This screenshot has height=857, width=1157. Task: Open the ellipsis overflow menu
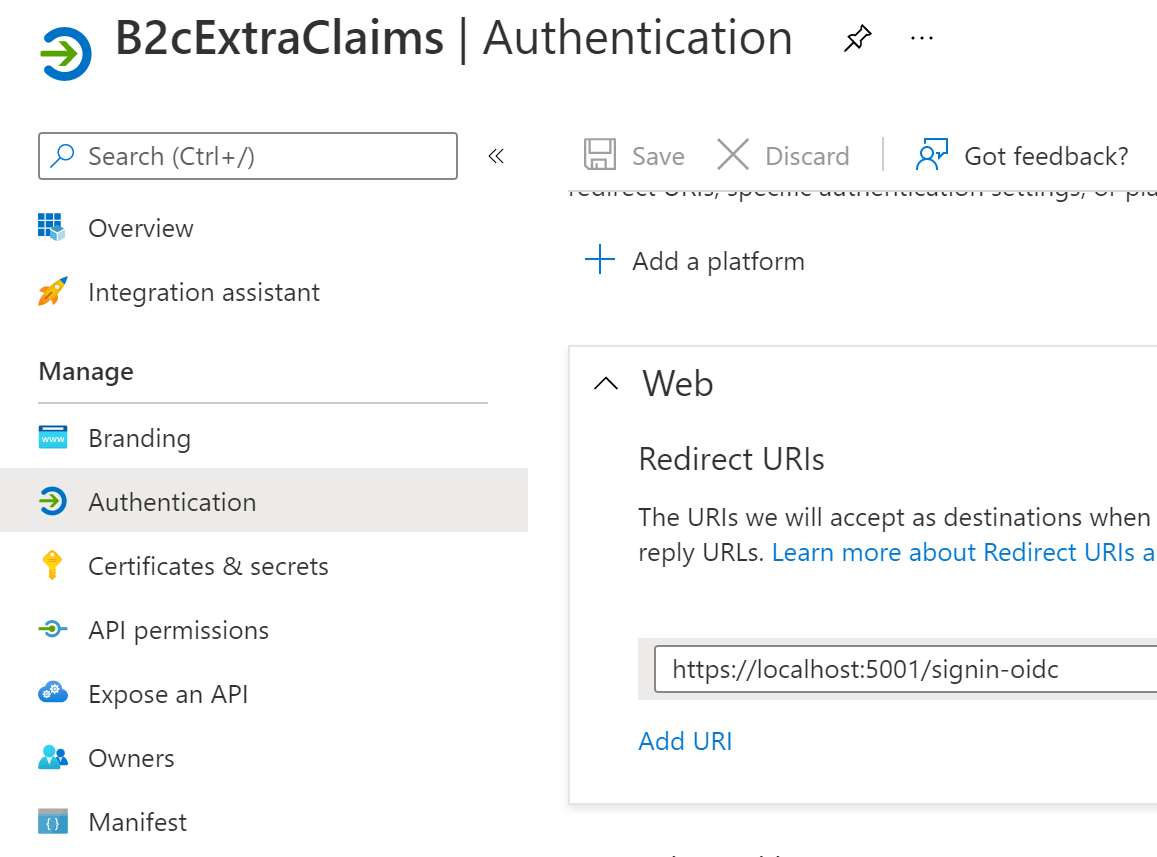[921, 38]
